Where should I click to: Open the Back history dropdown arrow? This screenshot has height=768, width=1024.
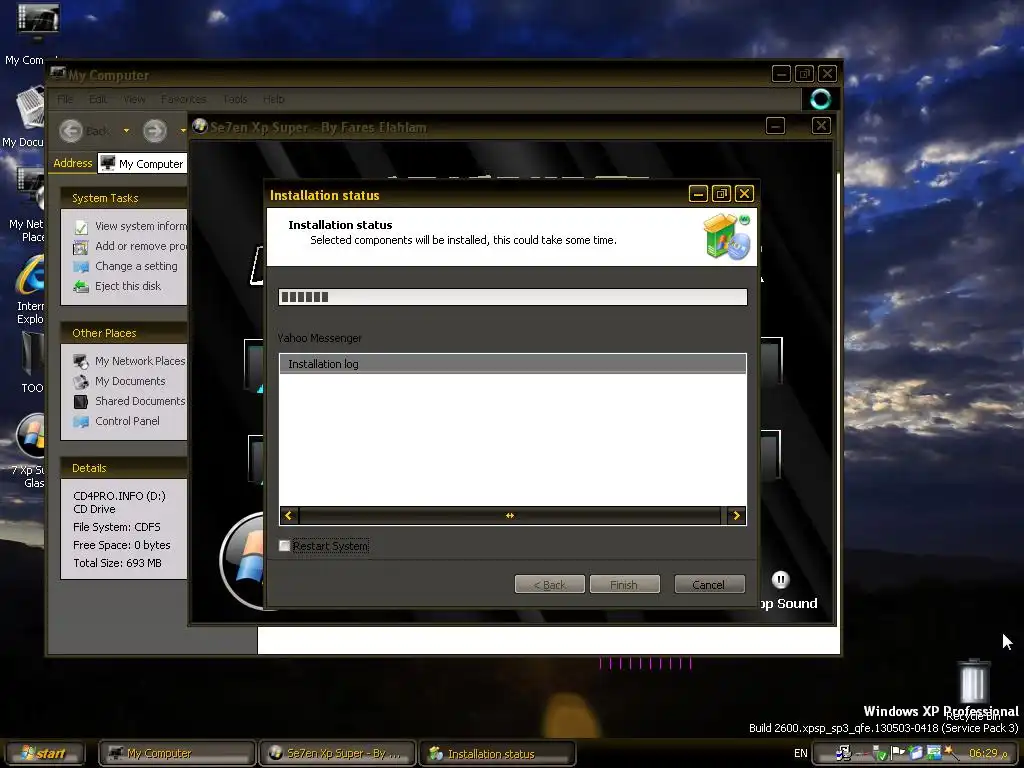tap(126, 131)
